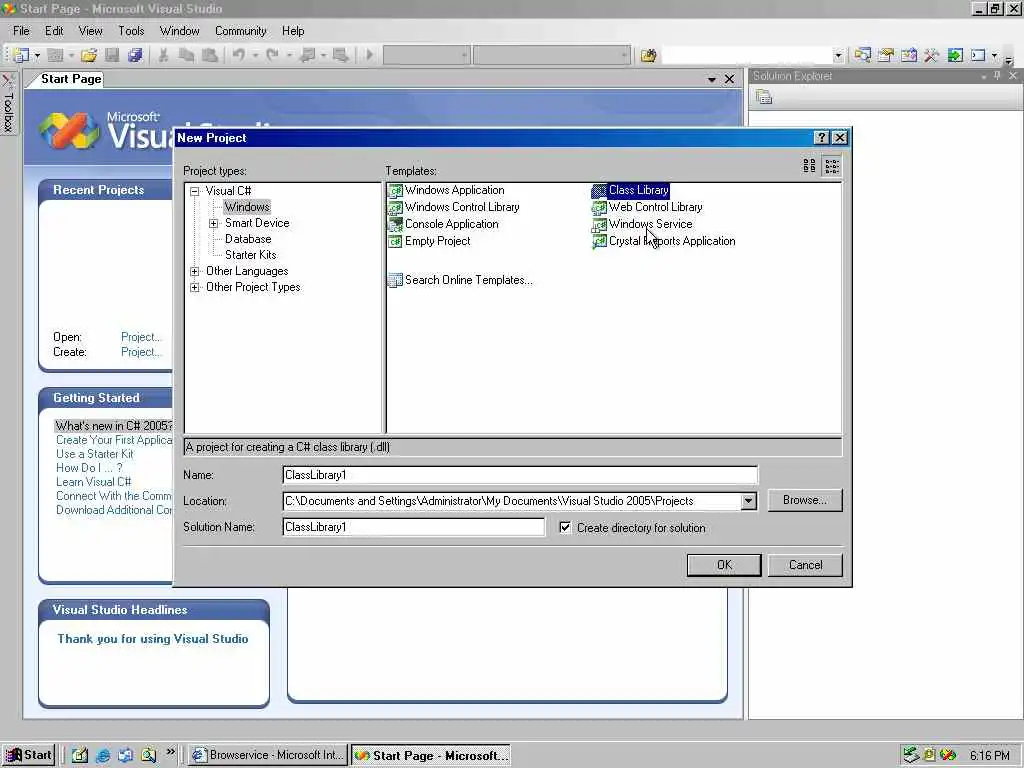Click the project Name input field

520,475
